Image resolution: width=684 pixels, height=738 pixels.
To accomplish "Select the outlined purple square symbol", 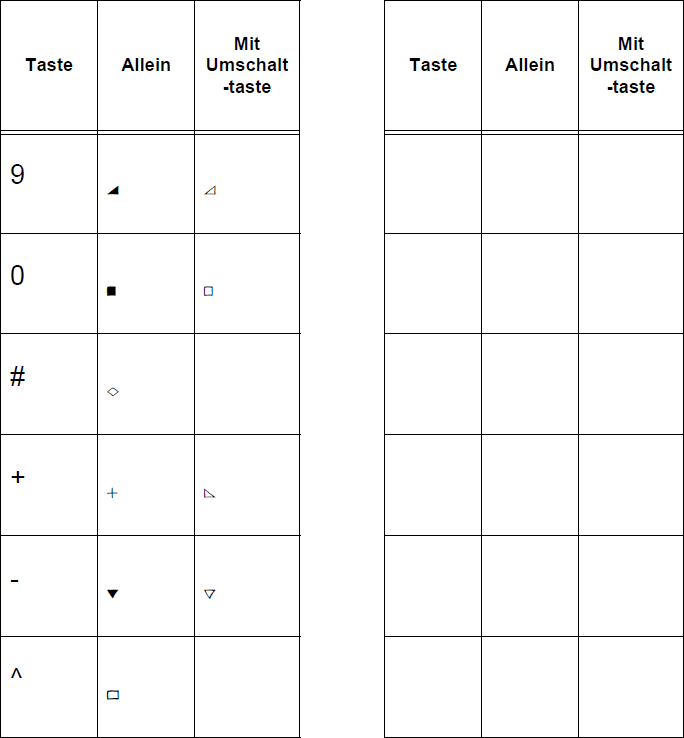I will pos(209,291).
